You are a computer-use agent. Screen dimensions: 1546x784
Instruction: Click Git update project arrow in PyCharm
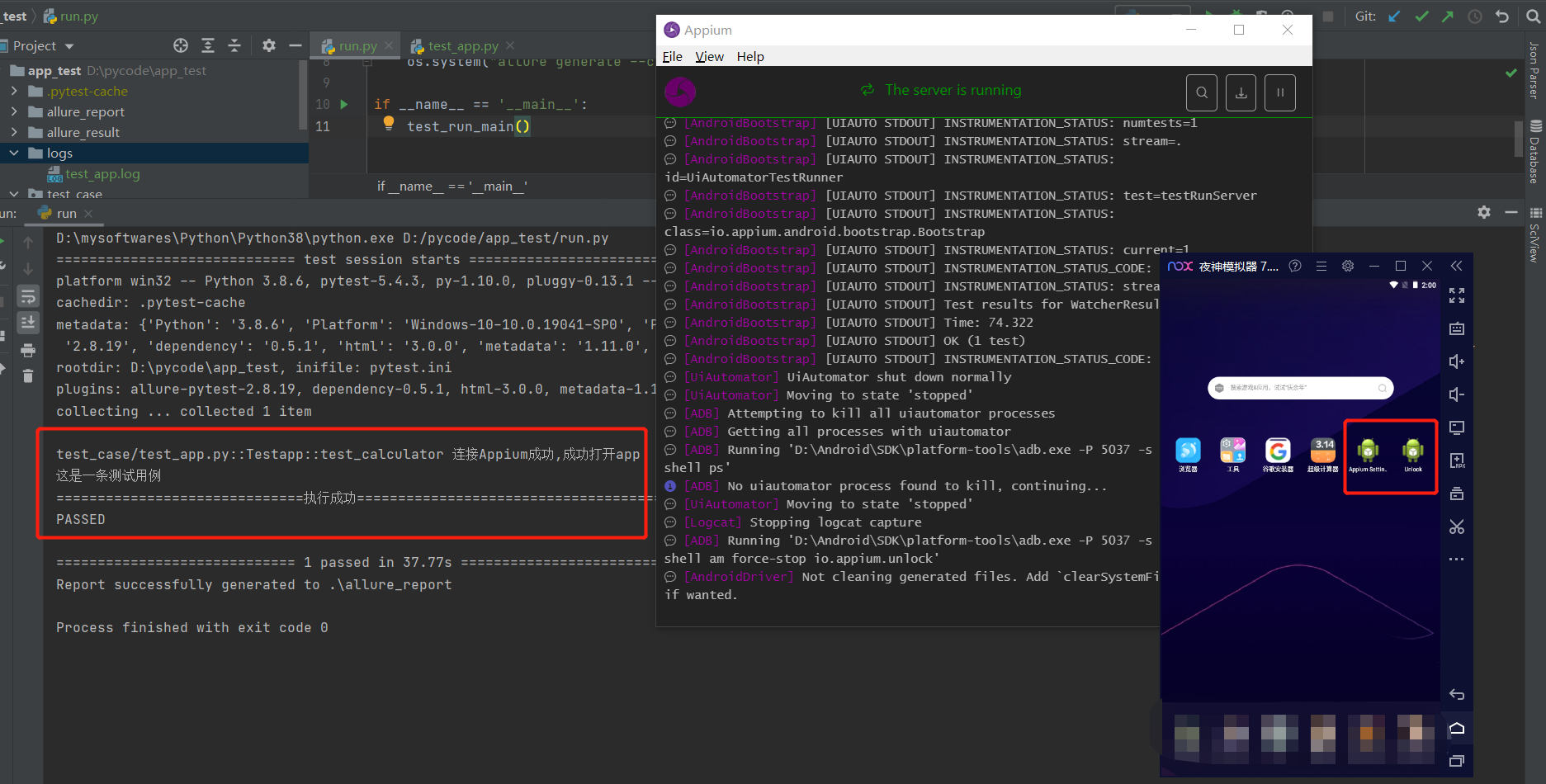(1394, 17)
